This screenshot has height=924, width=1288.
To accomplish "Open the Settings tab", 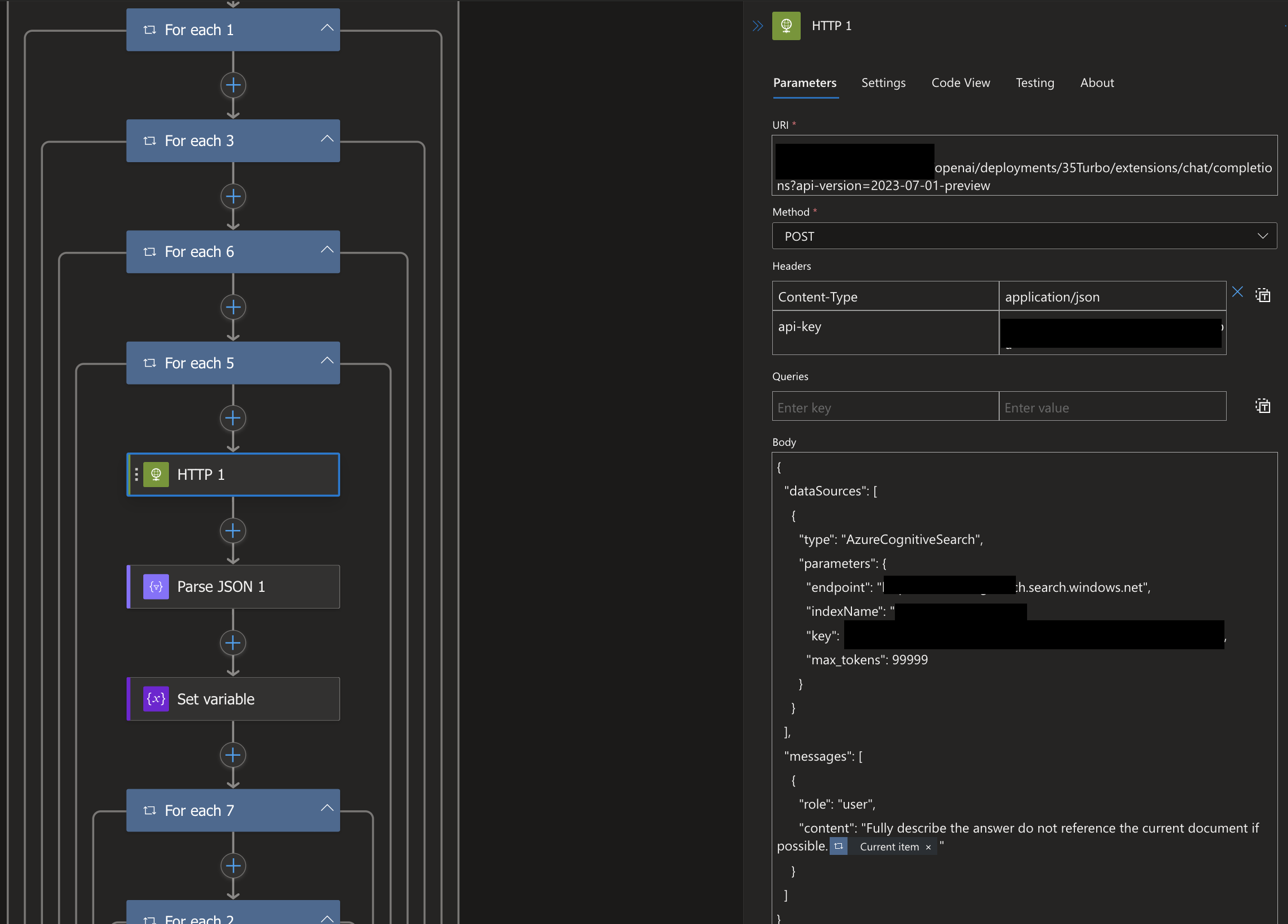I will (883, 83).
